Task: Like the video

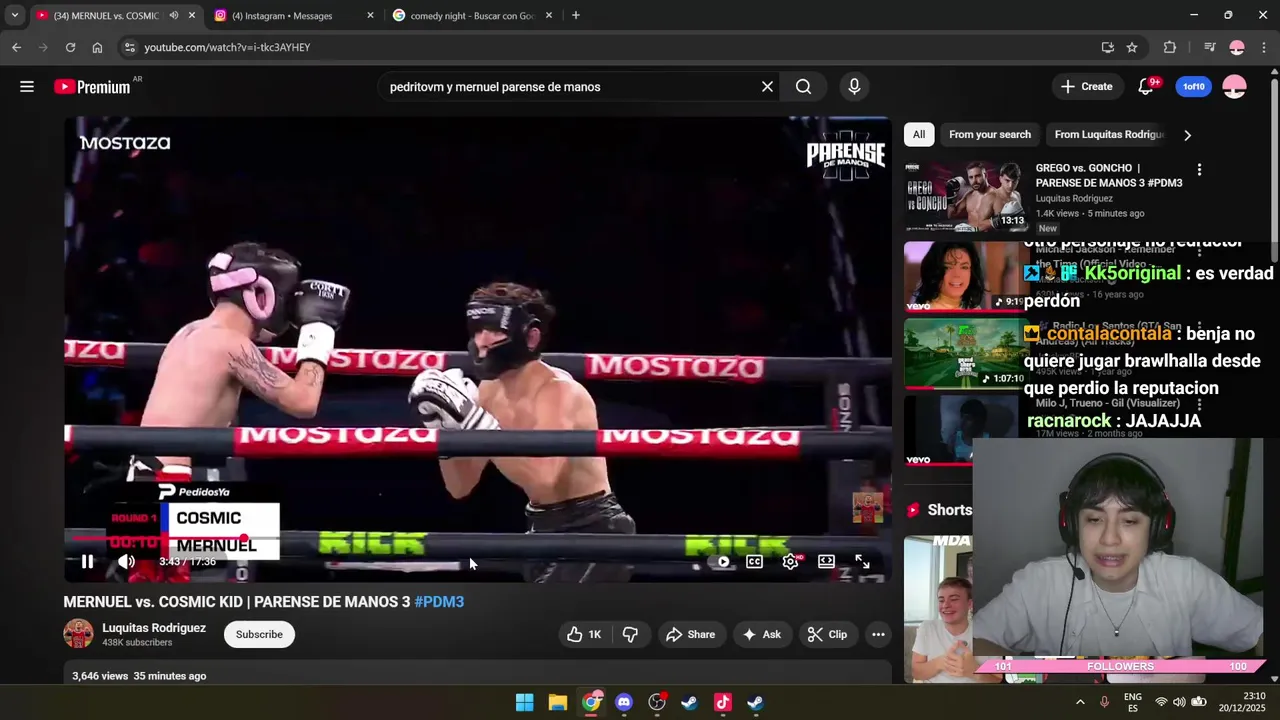Action: pos(584,634)
